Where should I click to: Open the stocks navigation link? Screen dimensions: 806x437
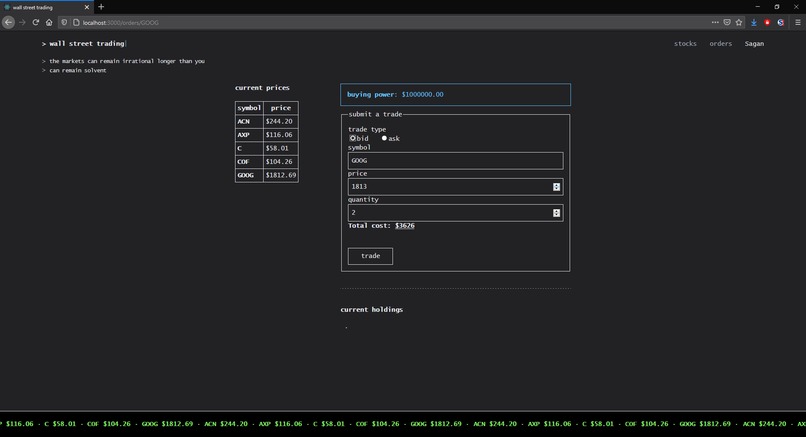[x=685, y=44]
